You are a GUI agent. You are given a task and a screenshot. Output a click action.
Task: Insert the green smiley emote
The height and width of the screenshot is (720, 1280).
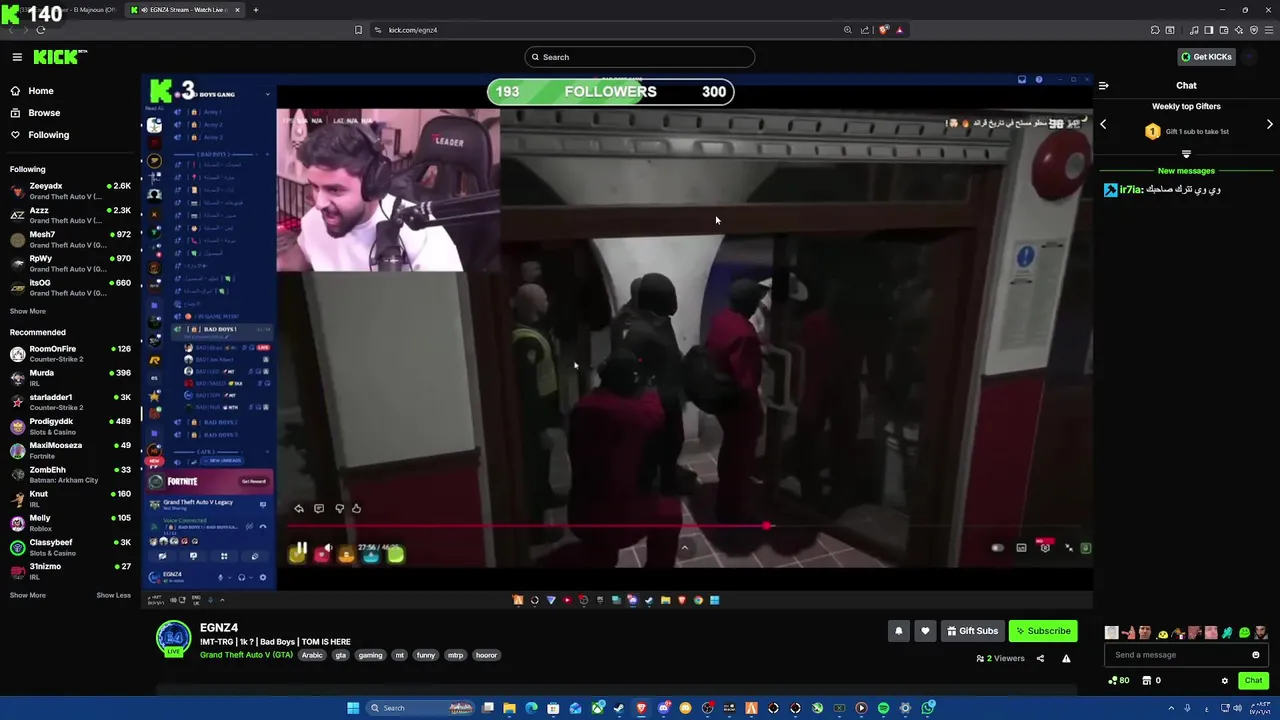click(x=1244, y=633)
